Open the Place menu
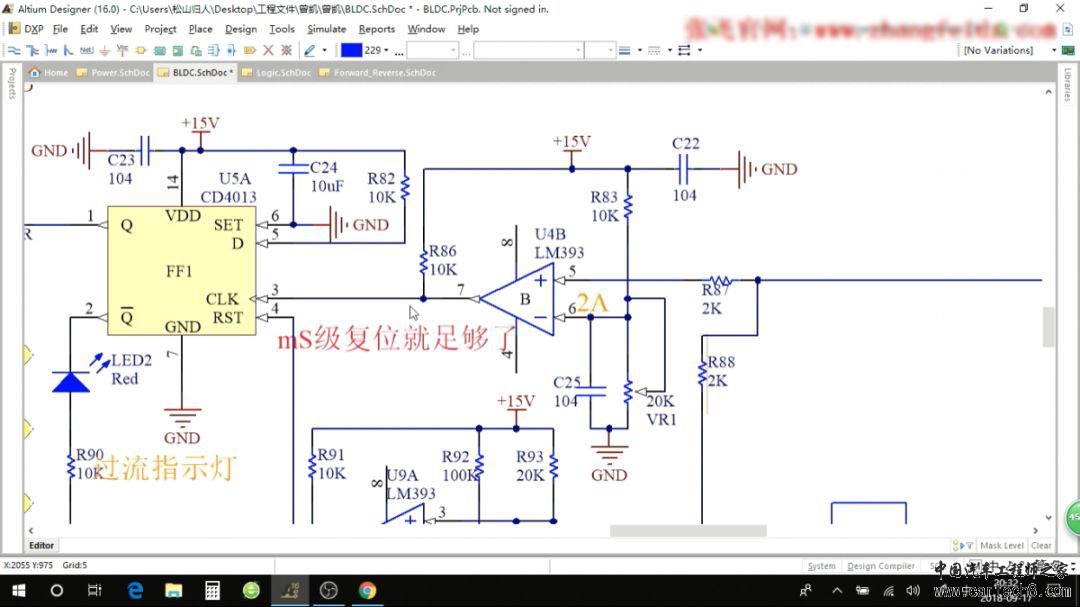The width and height of the screenshot is (1080, 607). click(x=200, y=29)
